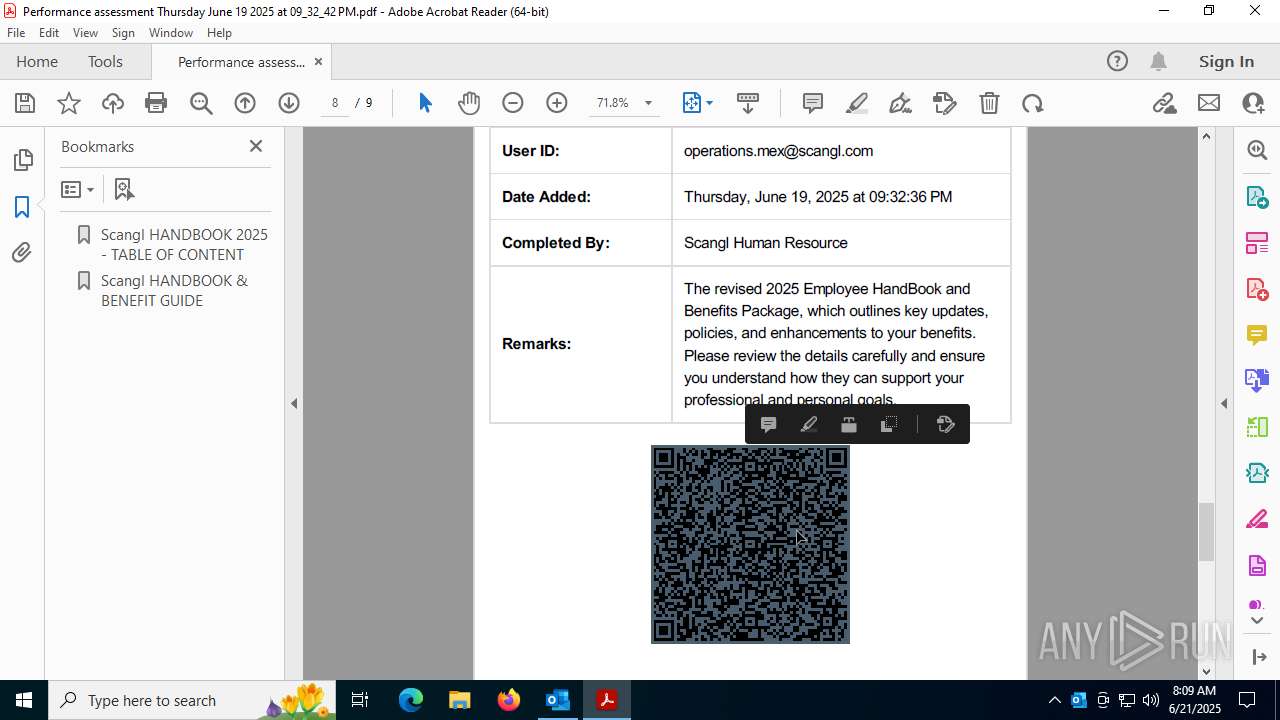Viewport: 1280px width, 720px height.
Task: Open the edit text and images tool
Action: coord(945,103)
